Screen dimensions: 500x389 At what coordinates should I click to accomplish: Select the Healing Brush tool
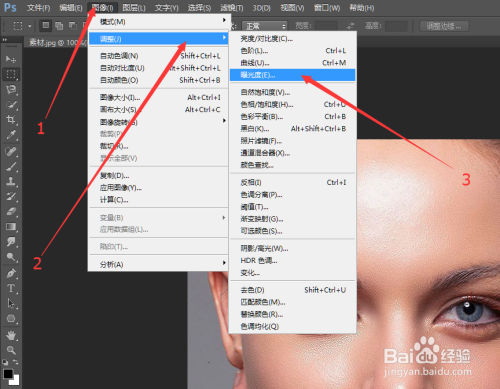[x=11, y=152]
